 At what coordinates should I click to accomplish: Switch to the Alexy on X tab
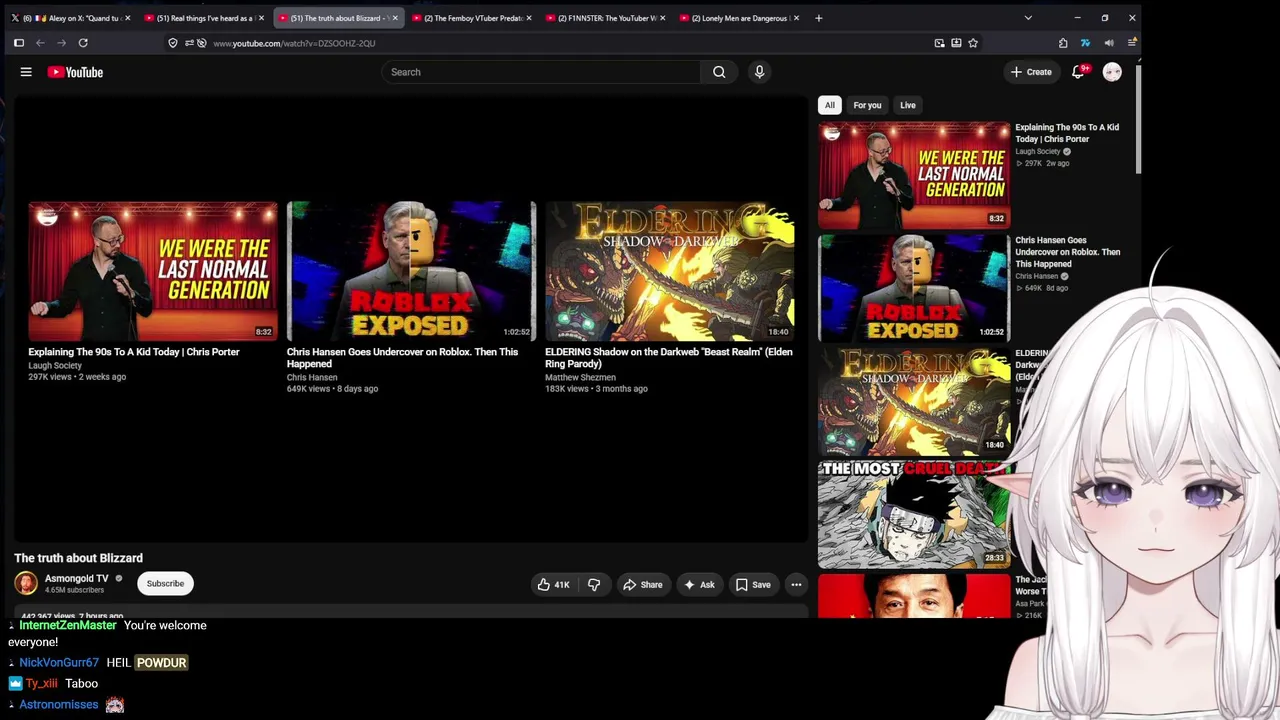coord(70,18)
